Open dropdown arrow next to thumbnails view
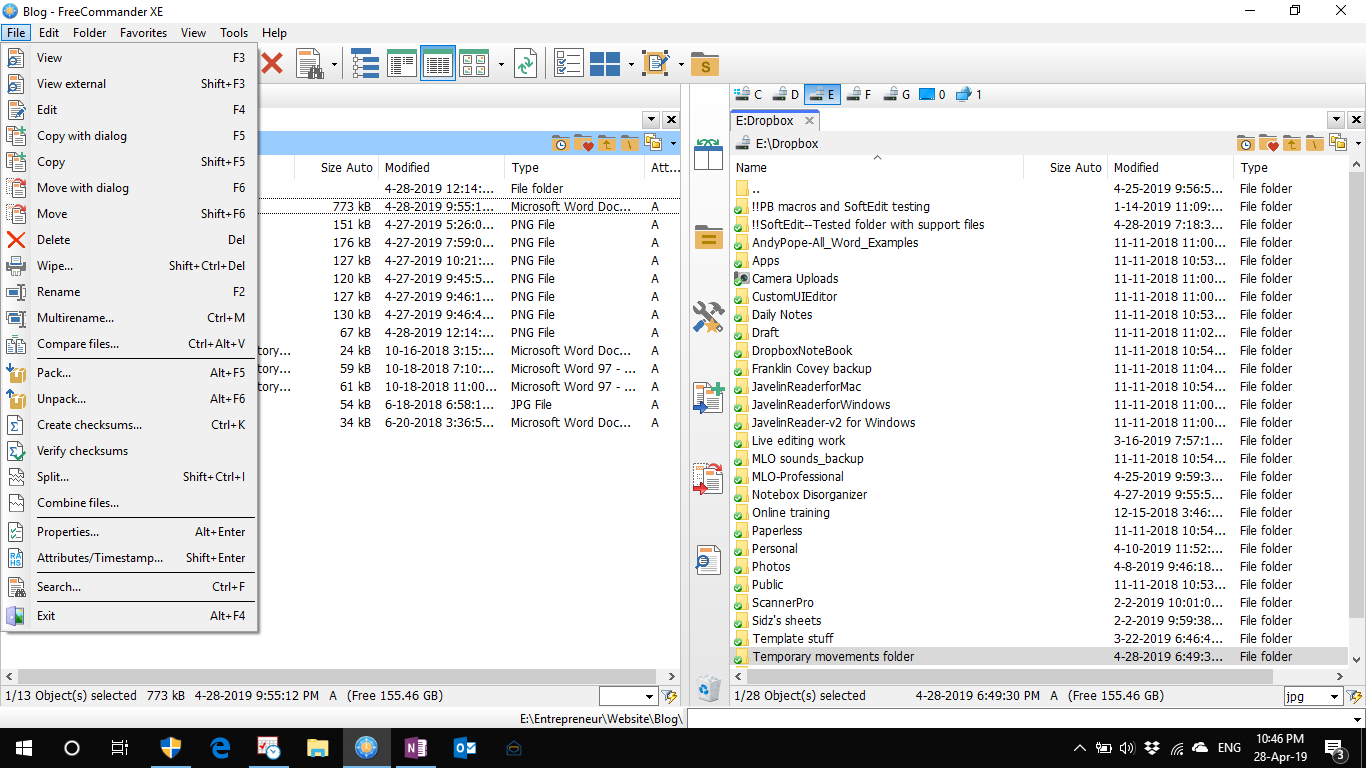Screen dimensions: 1366x768 coord(500,66)
